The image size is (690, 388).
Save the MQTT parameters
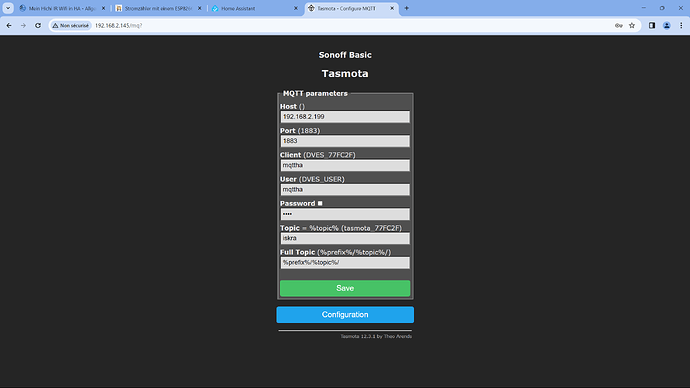[345, 288]
